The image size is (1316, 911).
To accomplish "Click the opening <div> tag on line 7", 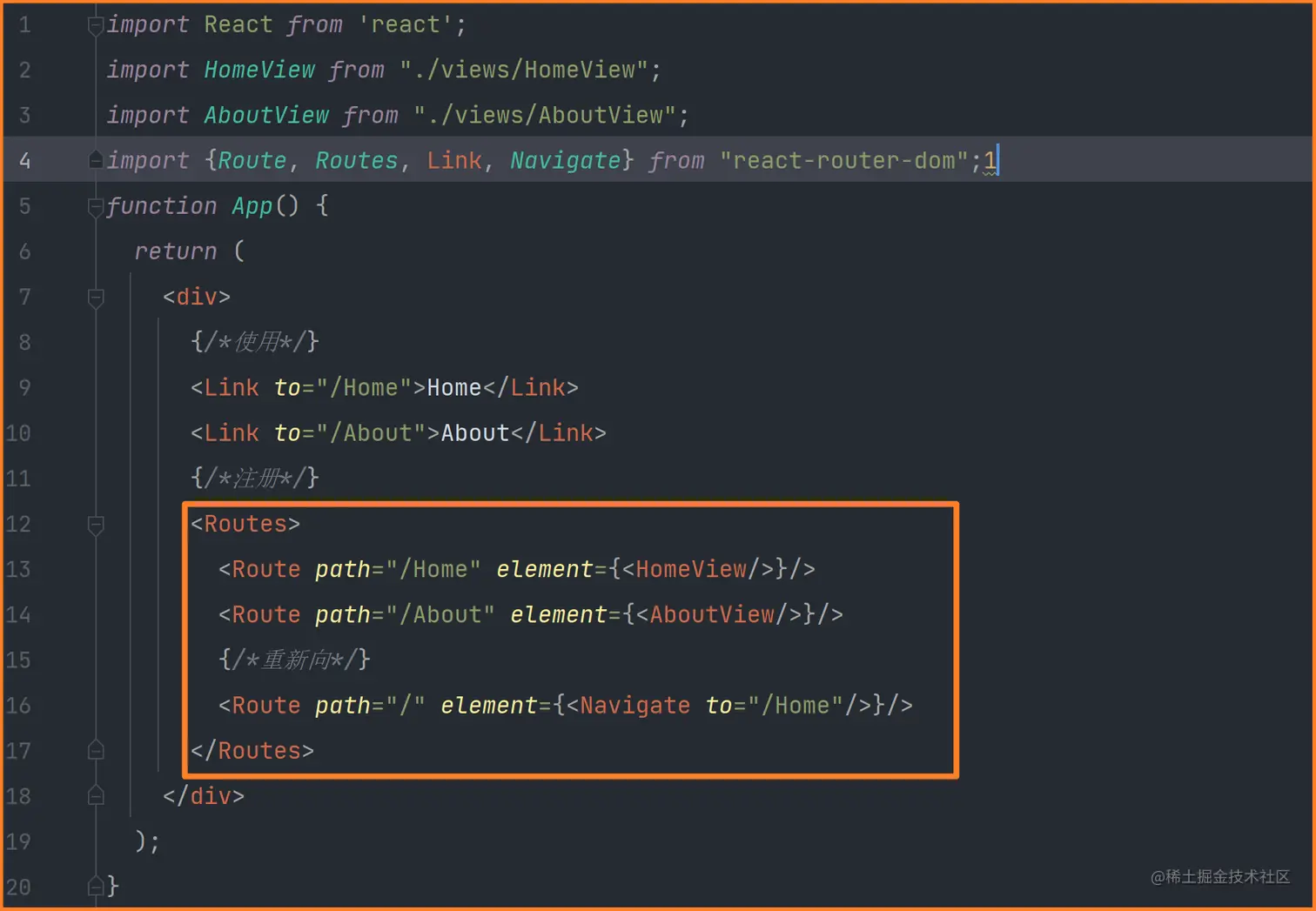I will 196,297.
